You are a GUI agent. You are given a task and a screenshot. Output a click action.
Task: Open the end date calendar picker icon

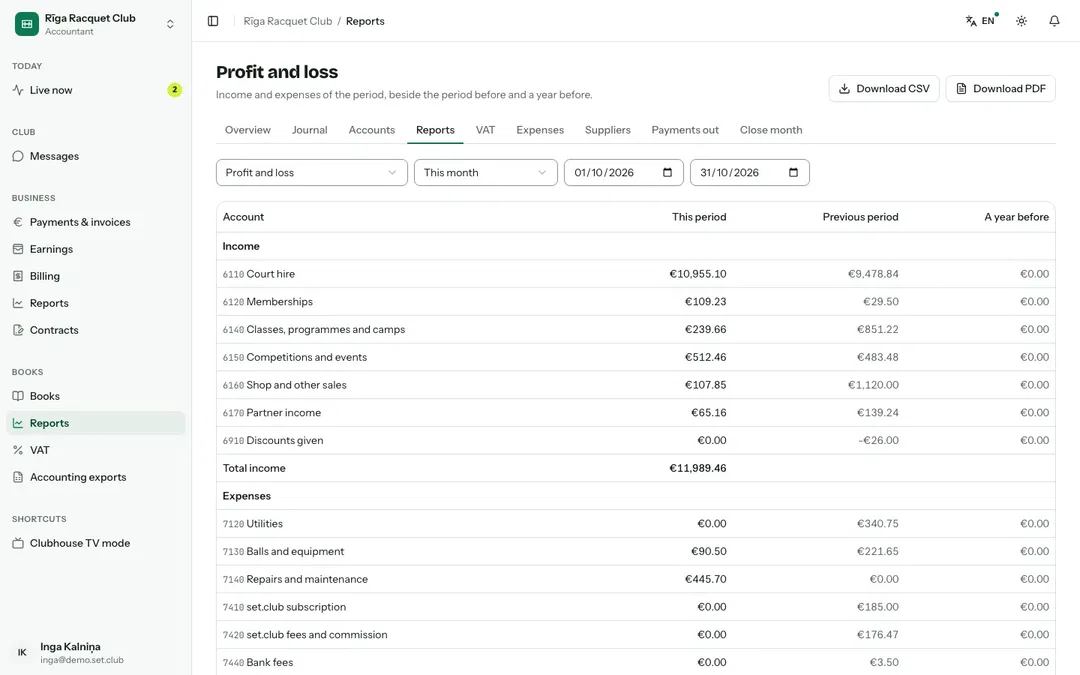[793, 172]
